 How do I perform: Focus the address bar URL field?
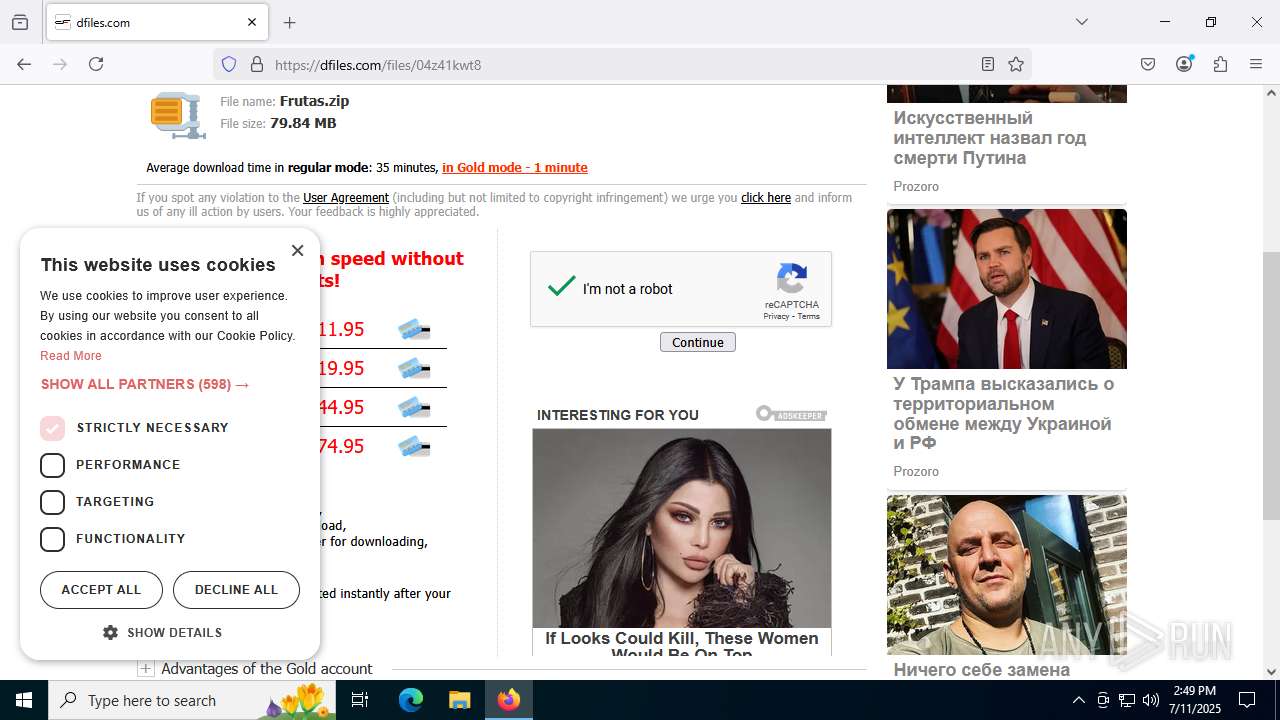(620, 65)
